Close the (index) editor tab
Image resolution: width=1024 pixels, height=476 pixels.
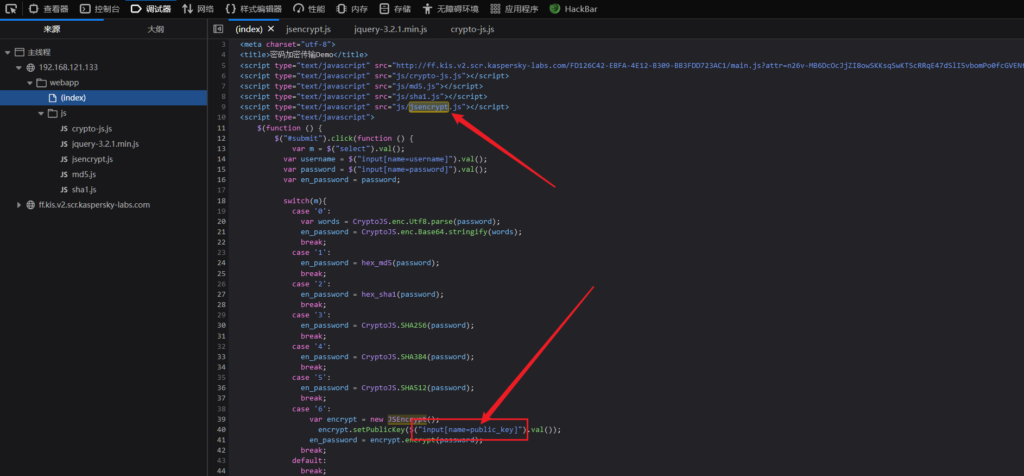point(270,29)
